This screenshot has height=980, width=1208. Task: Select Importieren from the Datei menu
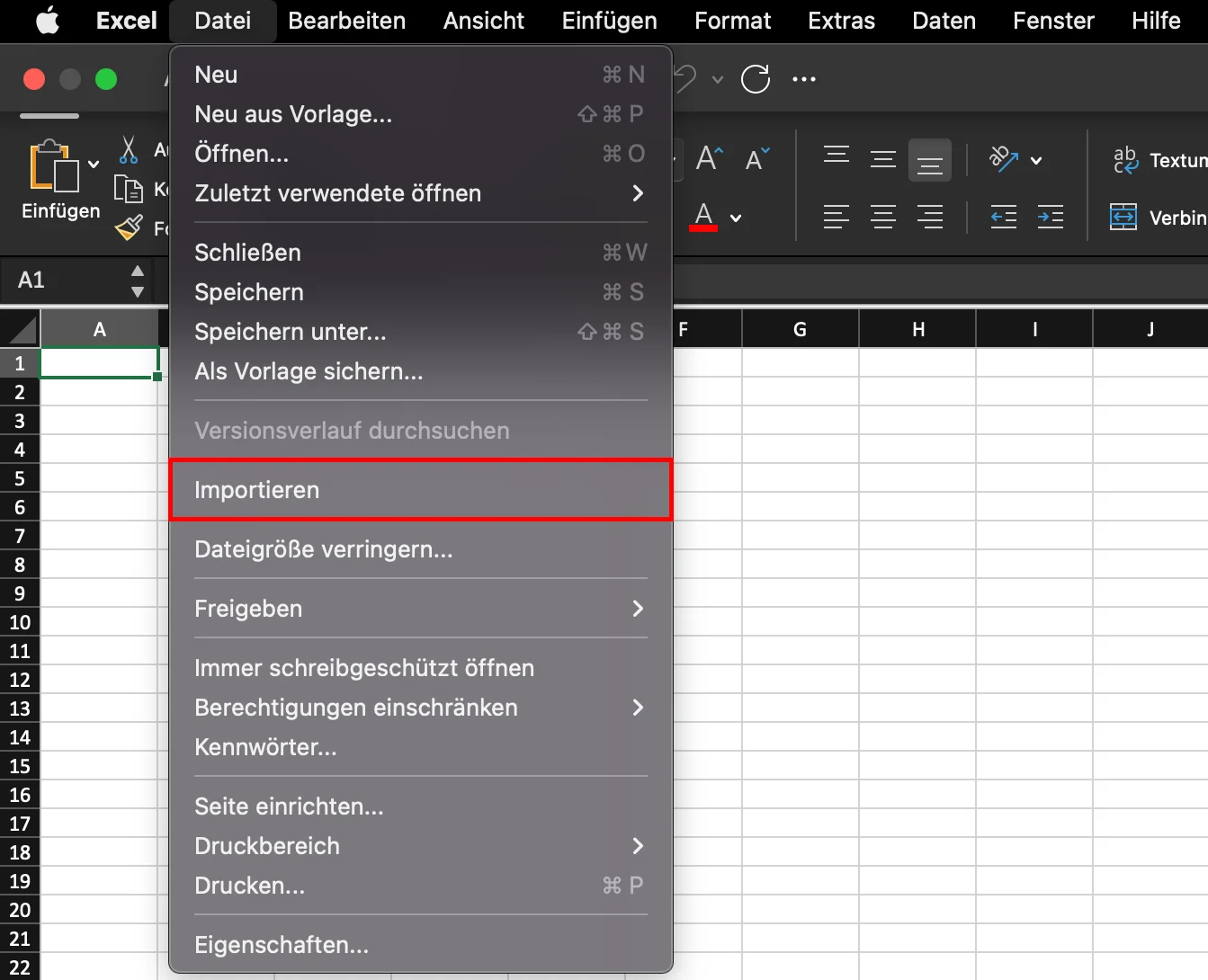coord(420,490)
